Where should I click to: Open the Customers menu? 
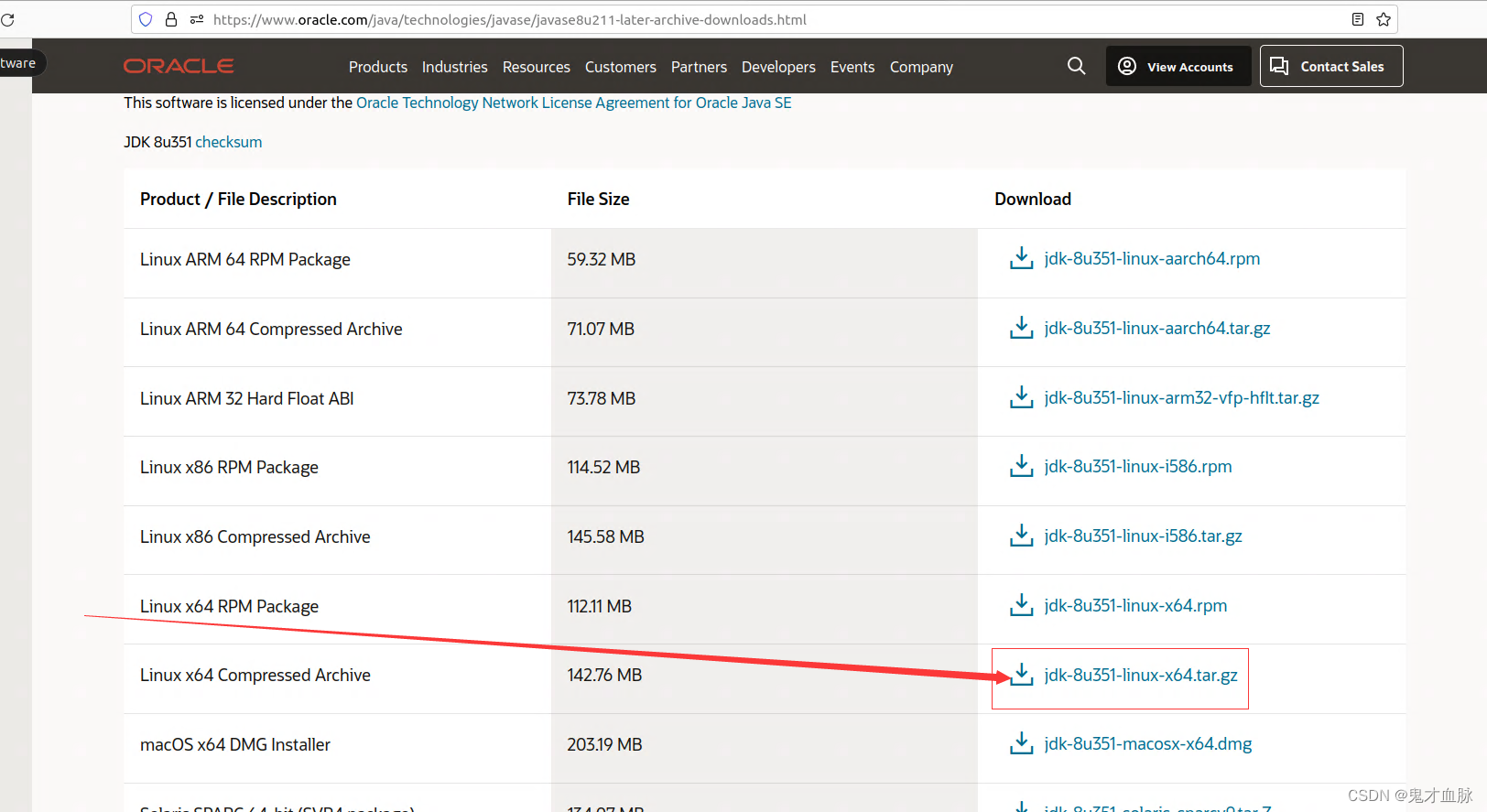click(x=621, y=67)
